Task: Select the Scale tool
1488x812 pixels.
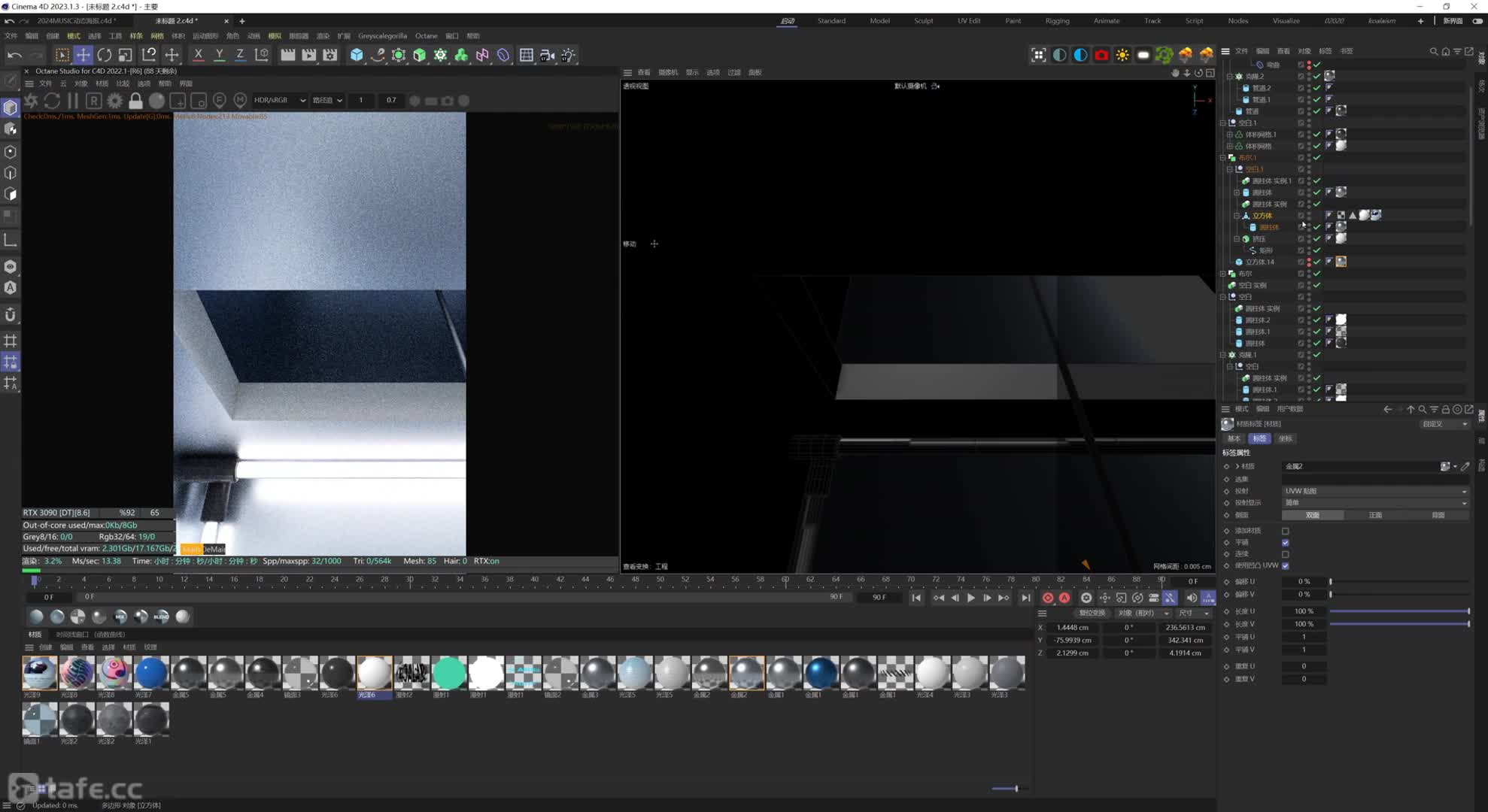Action: [126, 55]
